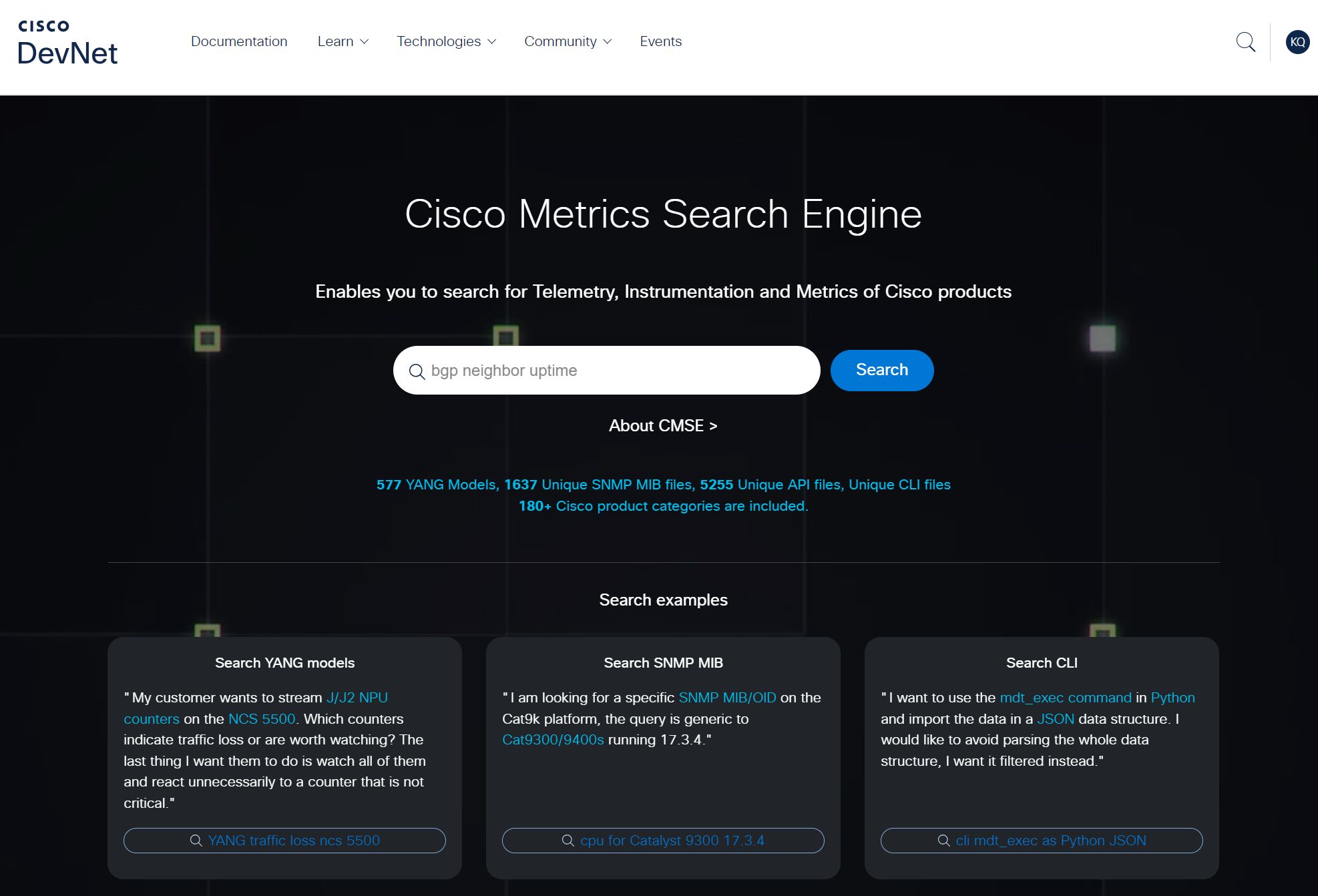Expand the Technologies menu chevron

point(492,41)
